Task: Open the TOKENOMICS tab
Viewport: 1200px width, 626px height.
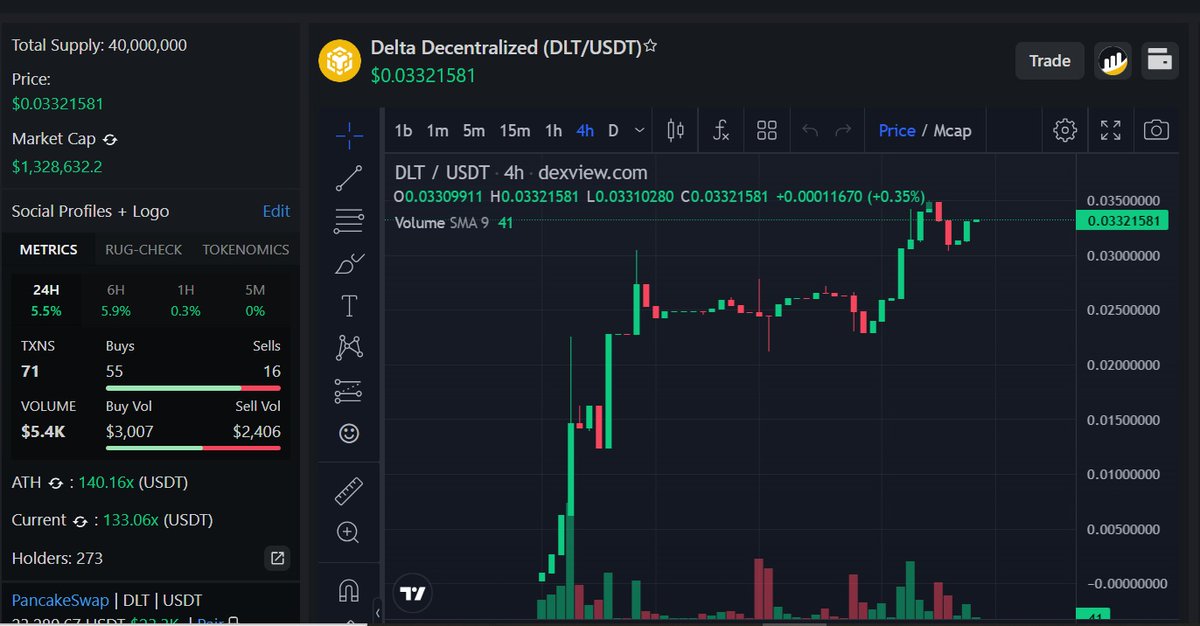Action: [246, 250]
